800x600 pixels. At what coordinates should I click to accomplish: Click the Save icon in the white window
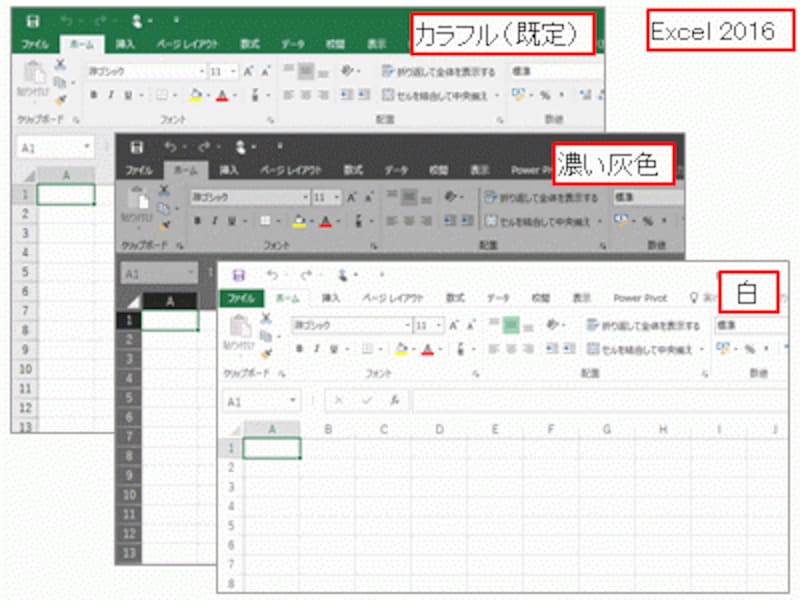238,276
